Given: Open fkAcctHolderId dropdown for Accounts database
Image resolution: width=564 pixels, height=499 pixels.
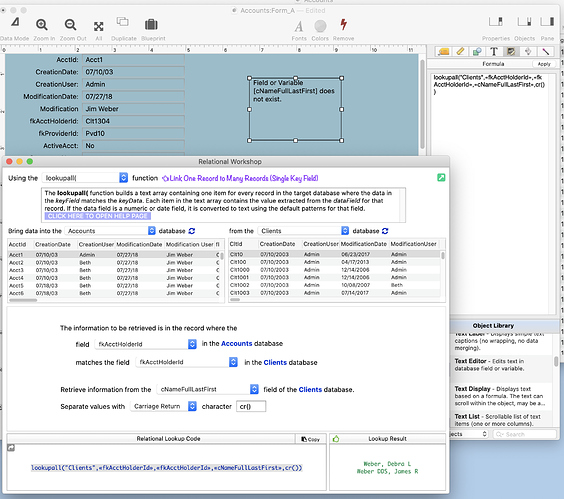Looking at the screenshot, I should pos(146,344).
